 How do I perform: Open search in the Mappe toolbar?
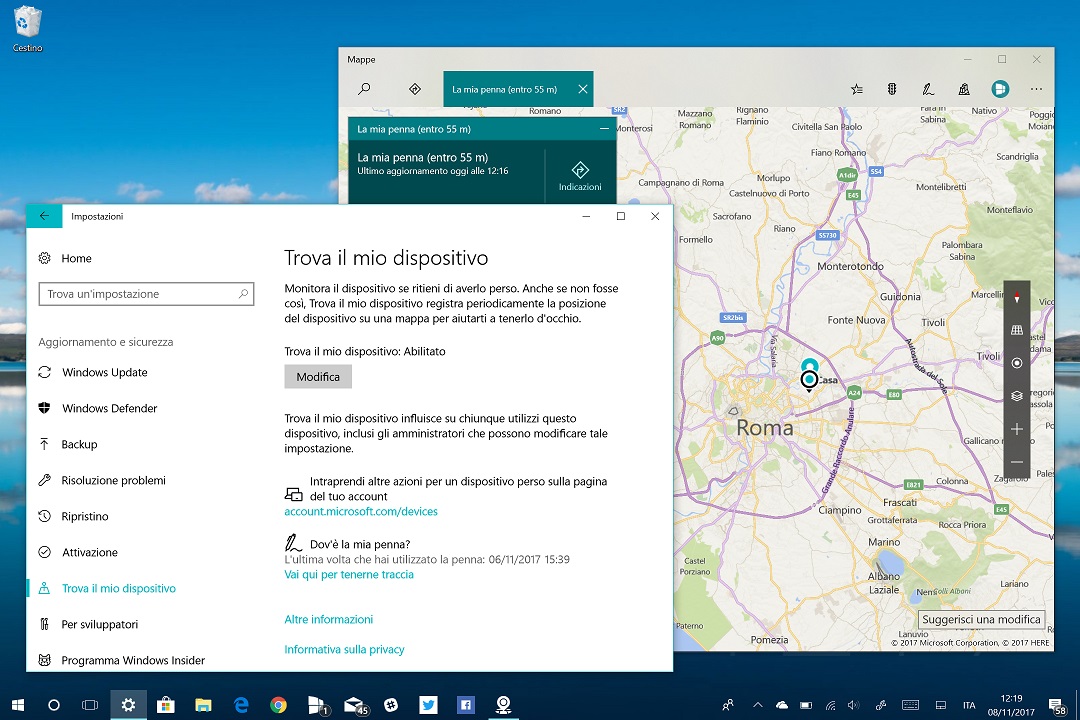[x=364, y=89]
